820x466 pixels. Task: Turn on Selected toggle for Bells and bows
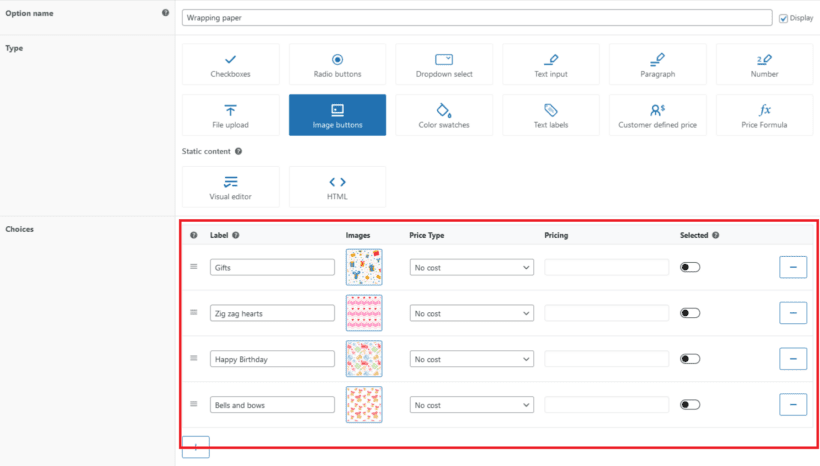coord(690,405)
